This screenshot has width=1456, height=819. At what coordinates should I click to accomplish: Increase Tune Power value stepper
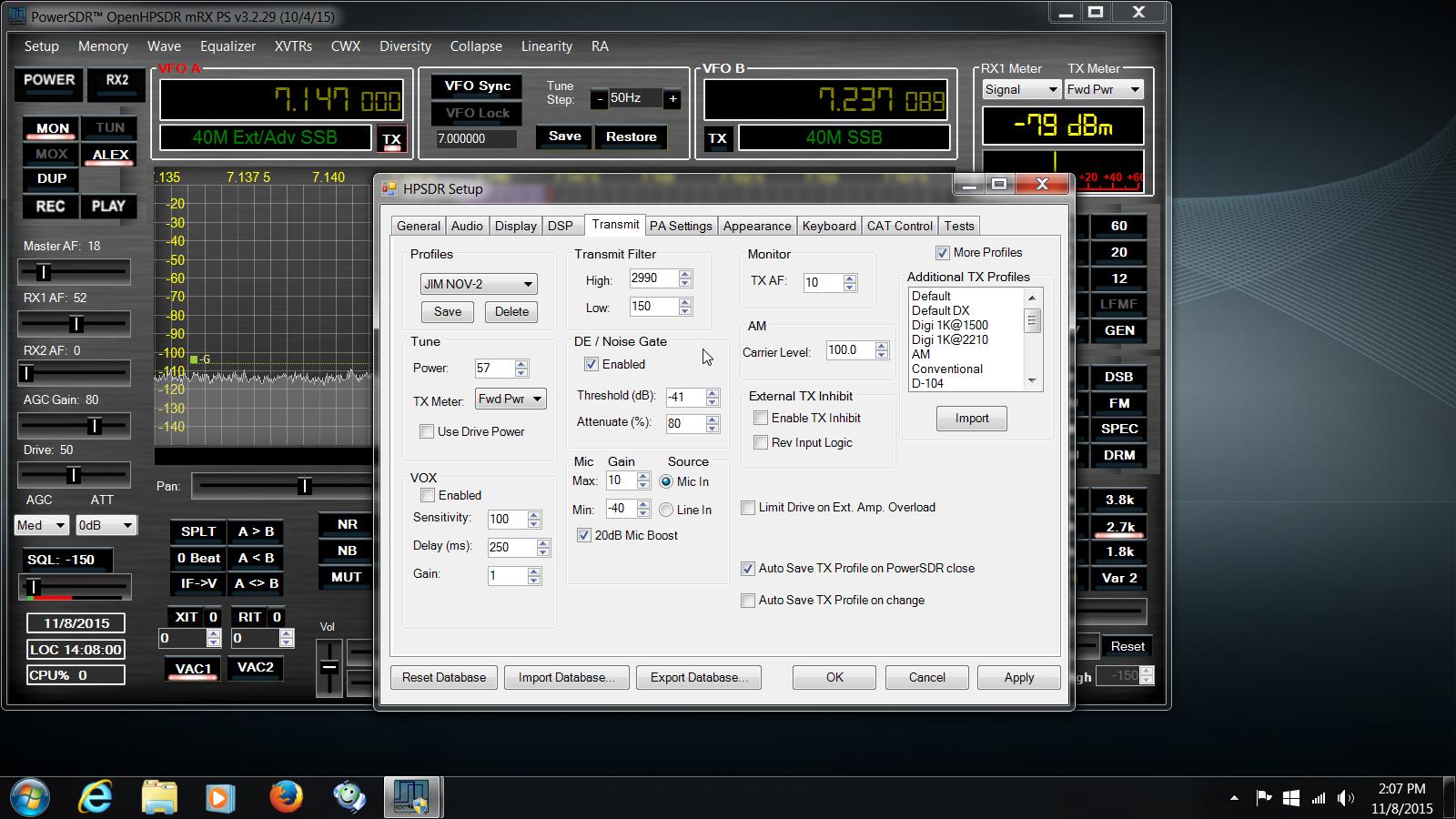521,364
